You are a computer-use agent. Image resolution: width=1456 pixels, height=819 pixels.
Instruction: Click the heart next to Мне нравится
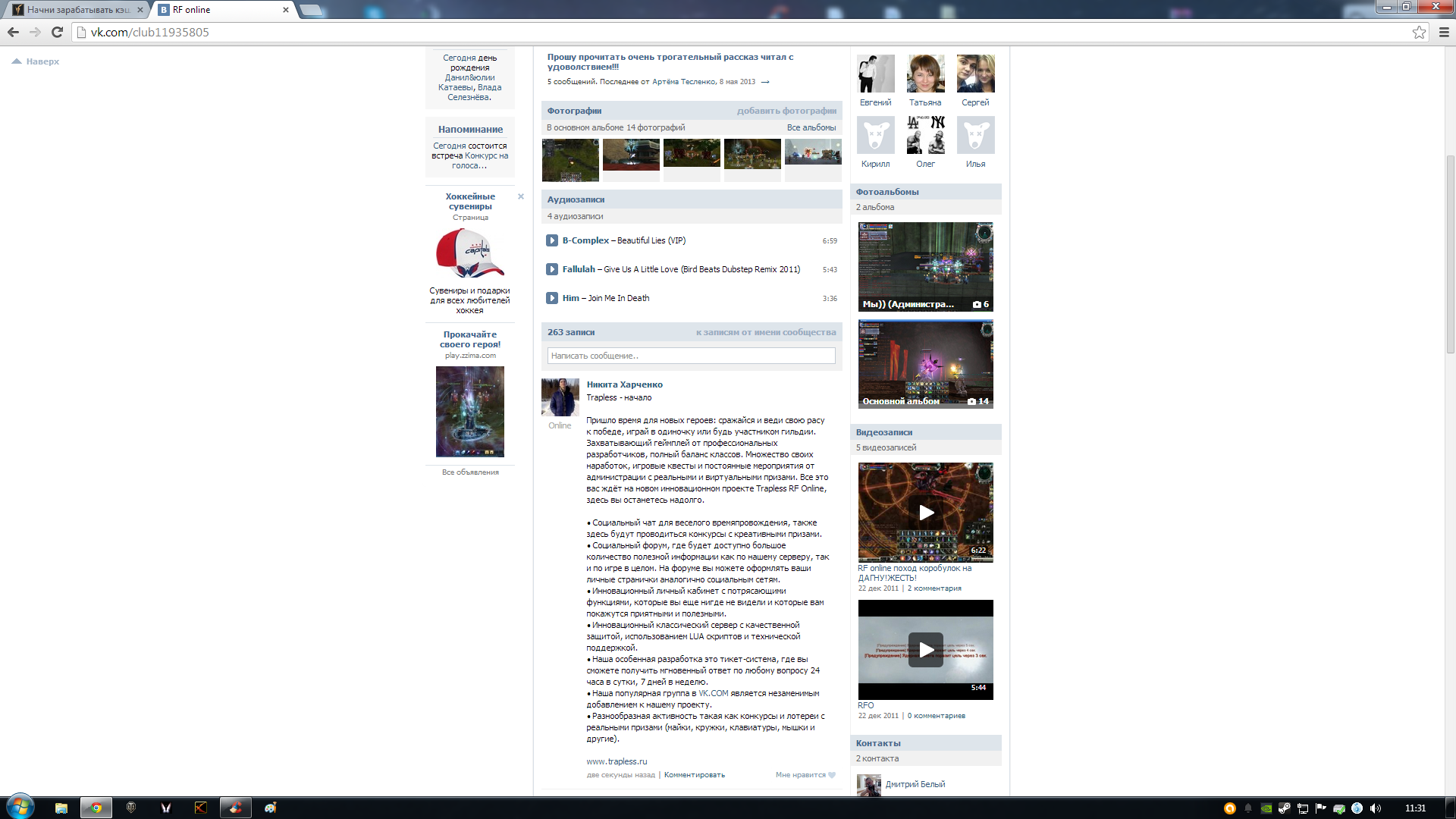832,775
